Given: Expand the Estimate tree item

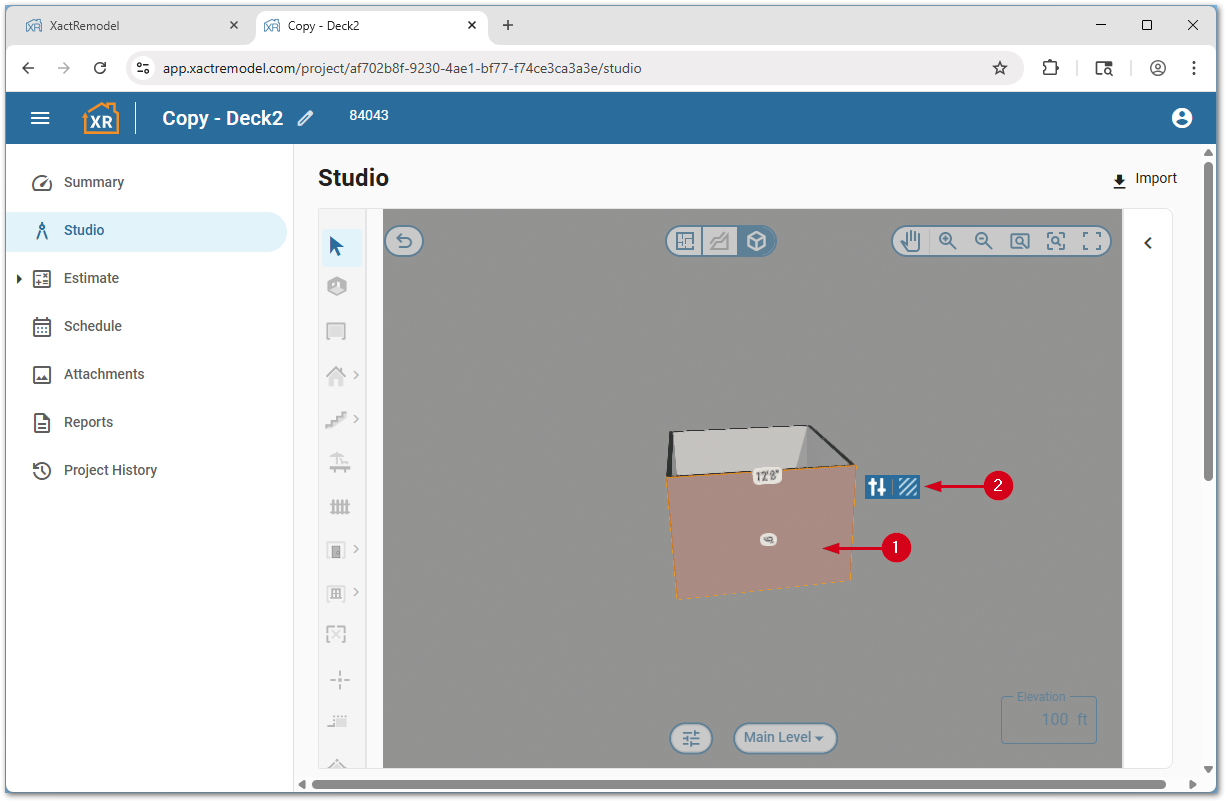Looking at the screenshot, I should [19, 279].
